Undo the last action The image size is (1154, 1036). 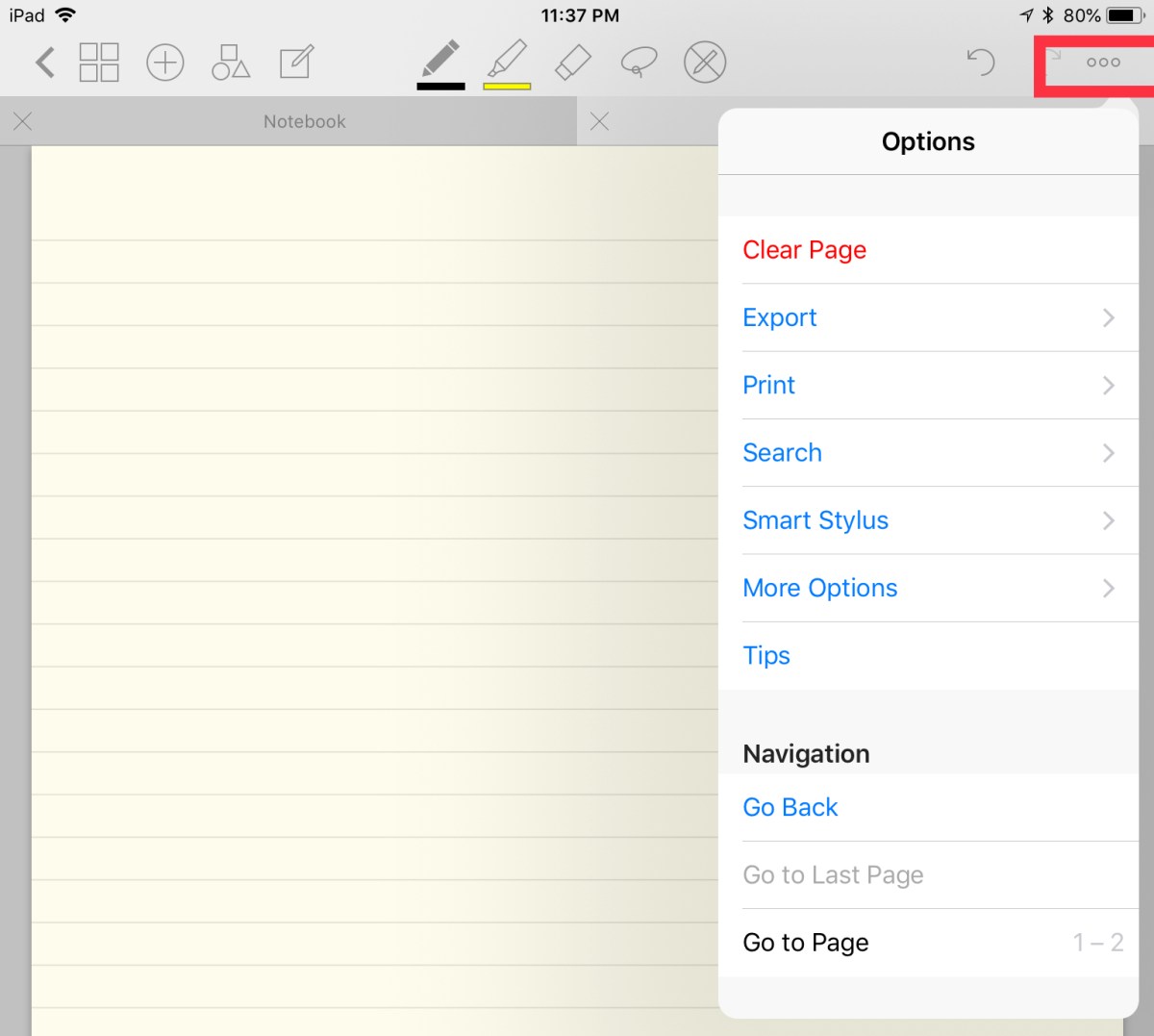coord(980,63)
